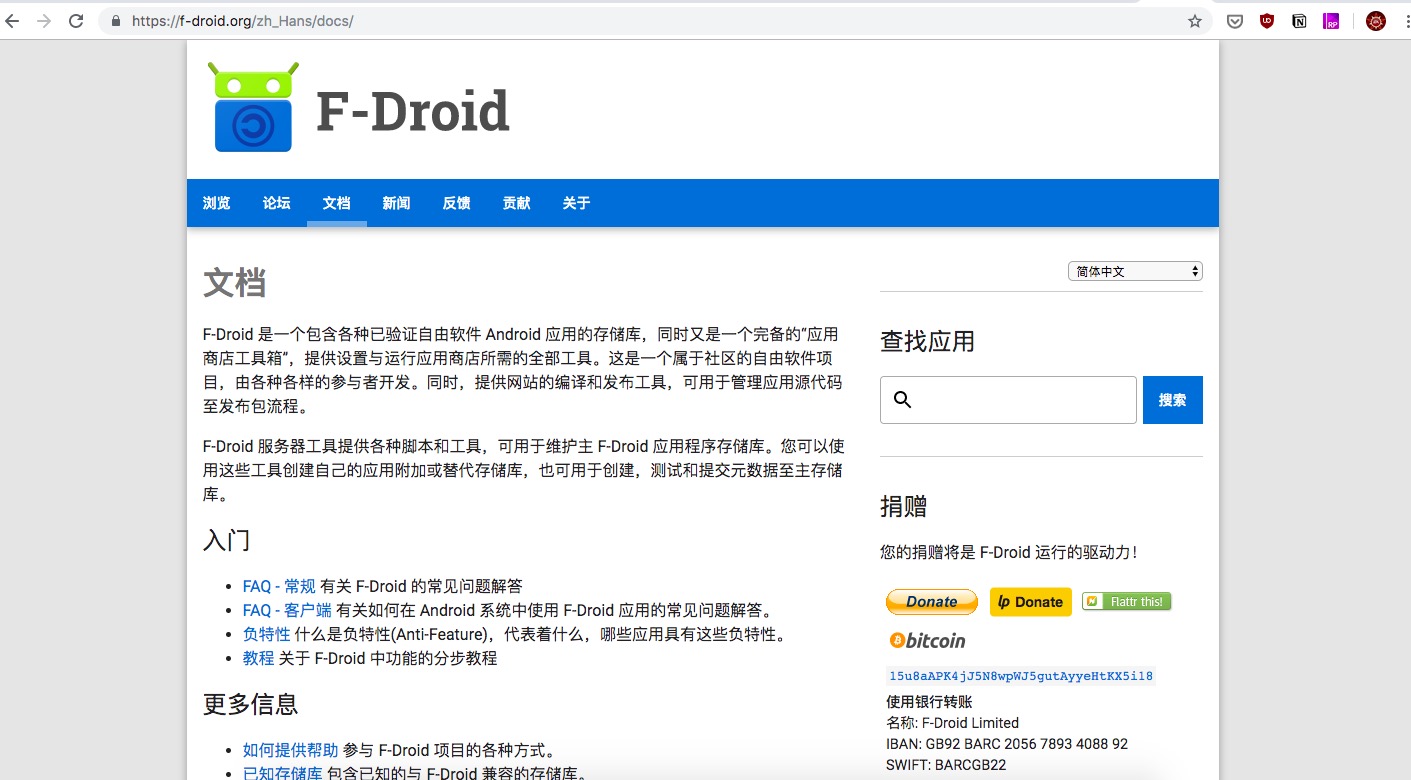This screenshot has width=1411, height=780.
Task: Open the 反馈 navigation tab
Action: (x=457, y=203)
